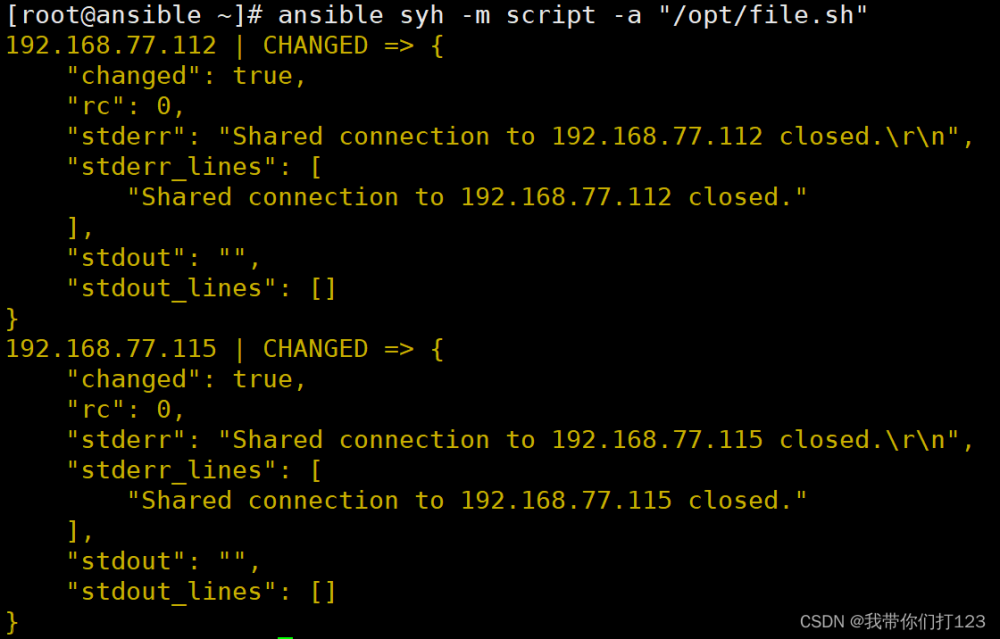
Task: Click first host's "stdout_lines": [] line
Action: pos(202,288)
